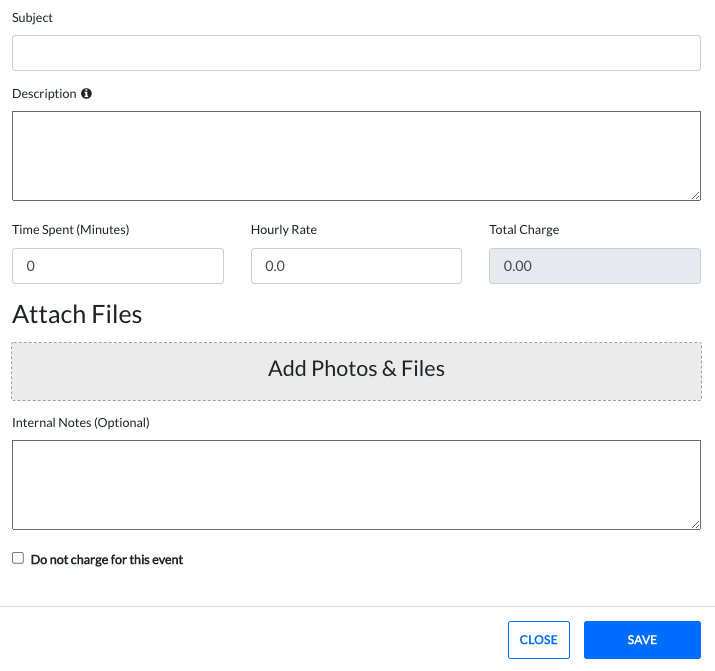Click the Time Spent (Minutes) label
The image size is (715, 671).
pyautogui.click(x=71, y=230)
